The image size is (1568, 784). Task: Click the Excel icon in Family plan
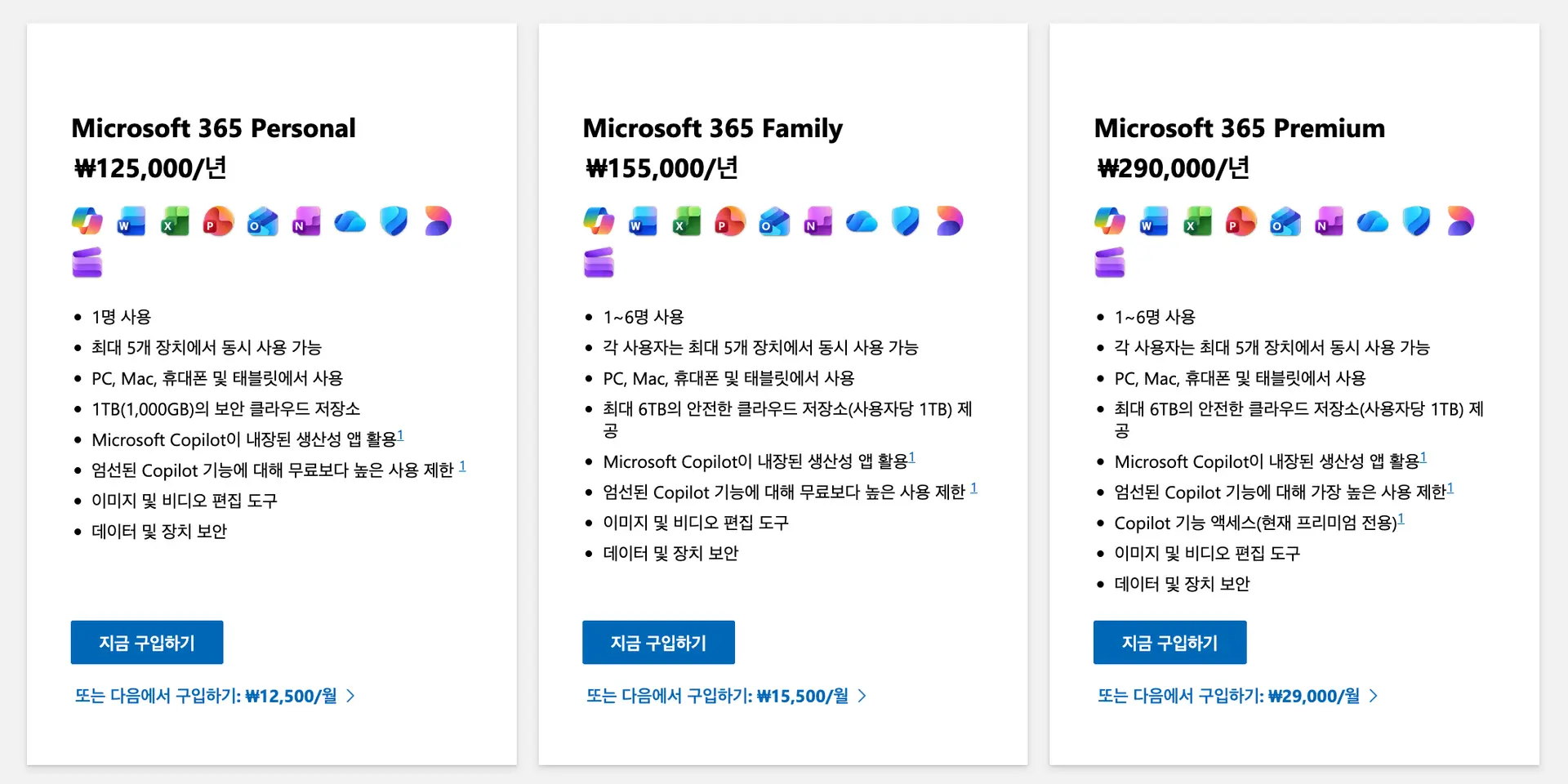686,221
